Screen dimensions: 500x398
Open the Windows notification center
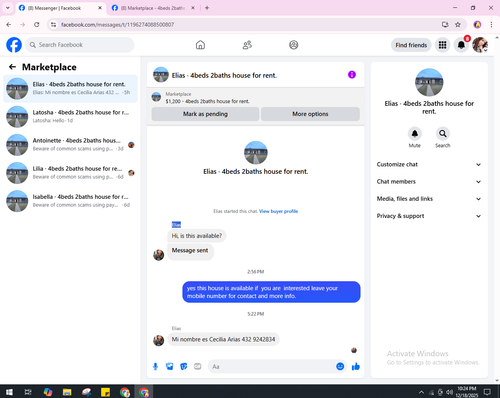click(487, 392)
